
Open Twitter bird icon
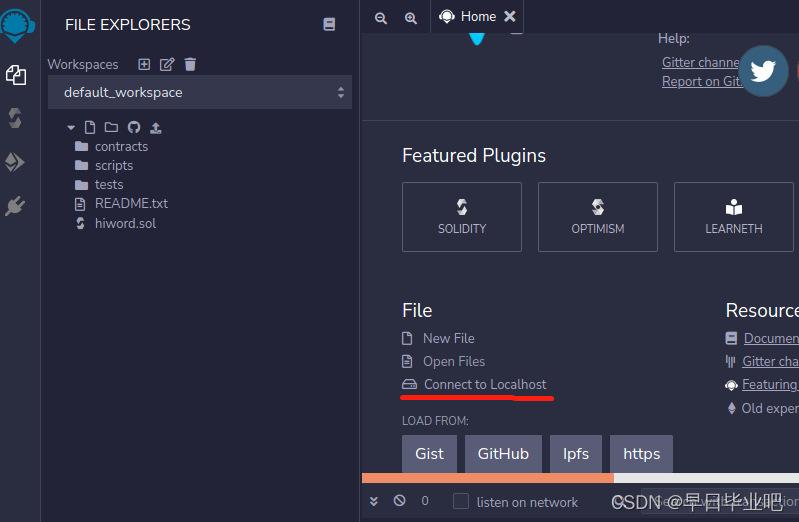pyautogui.click(x=763, y=71)
